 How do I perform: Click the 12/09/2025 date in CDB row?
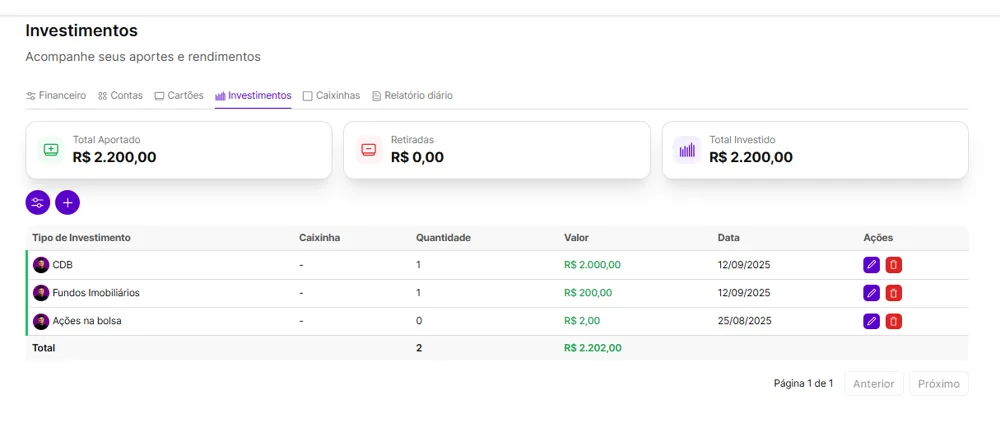pos(744,265)
